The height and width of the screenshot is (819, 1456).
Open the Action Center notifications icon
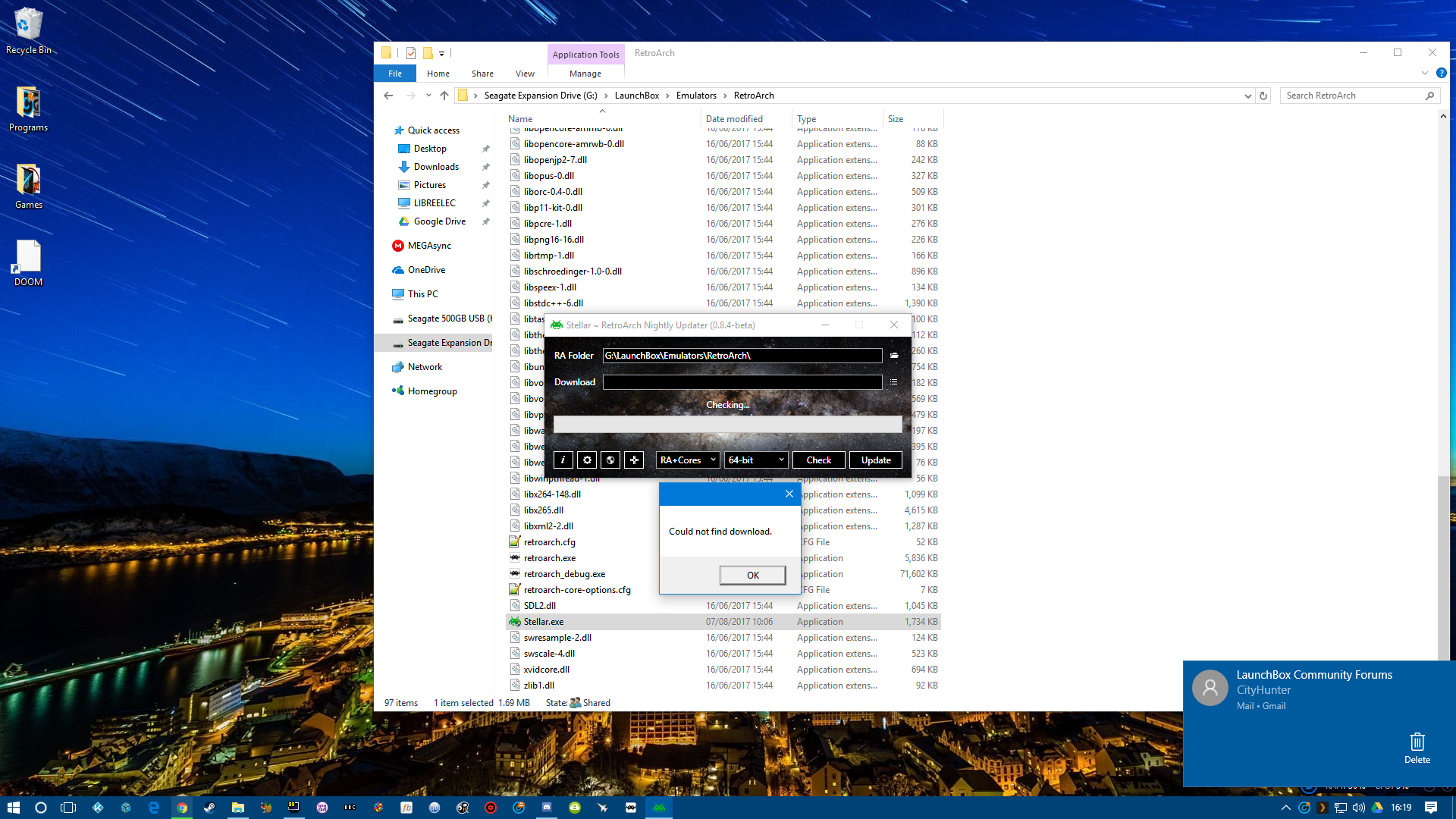pos(1431,808)
